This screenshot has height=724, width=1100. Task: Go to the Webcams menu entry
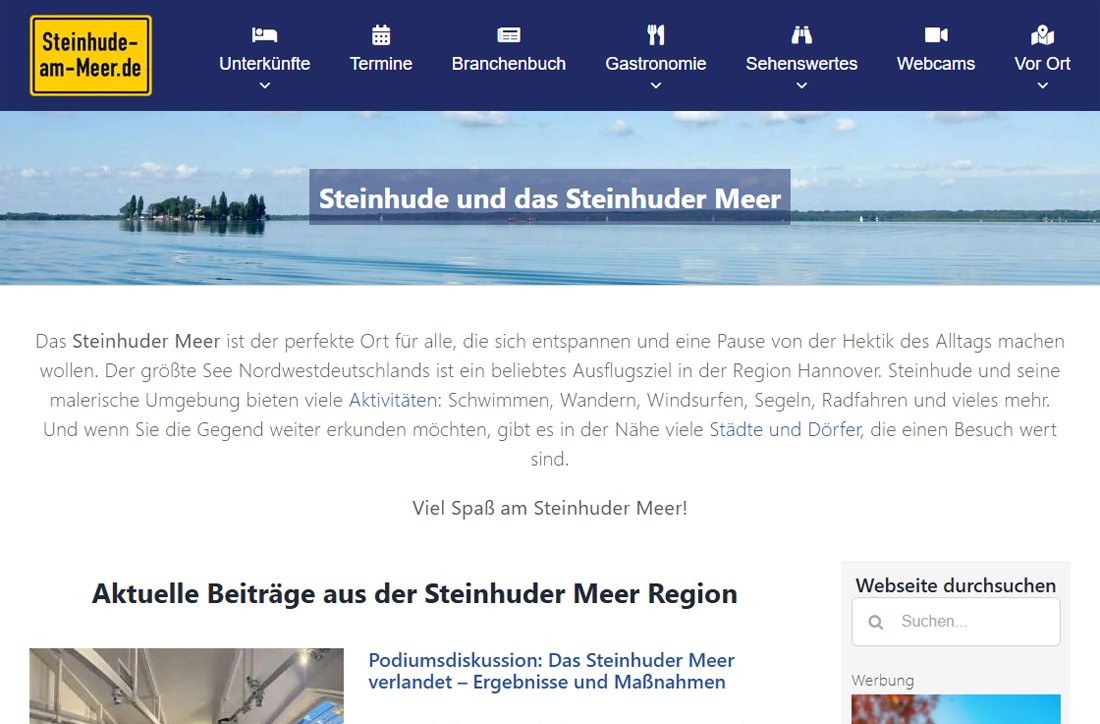(x=936, y=64)
